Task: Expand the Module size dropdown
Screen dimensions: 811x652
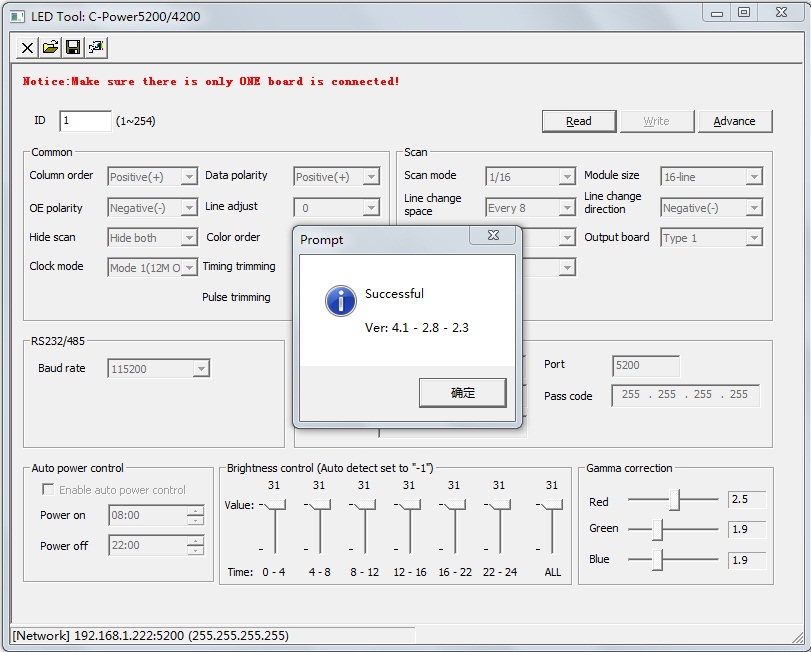Action: click(753, 177)
